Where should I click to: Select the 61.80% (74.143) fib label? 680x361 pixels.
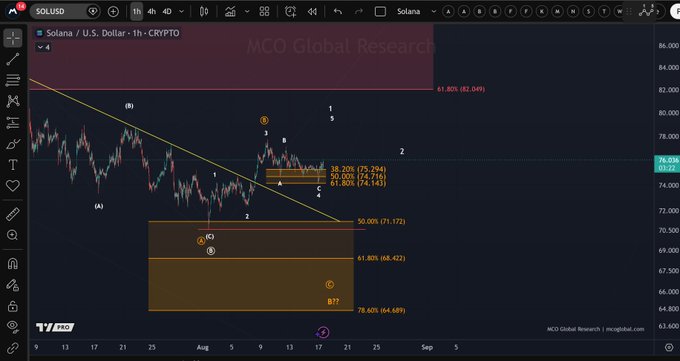point(358,183)
